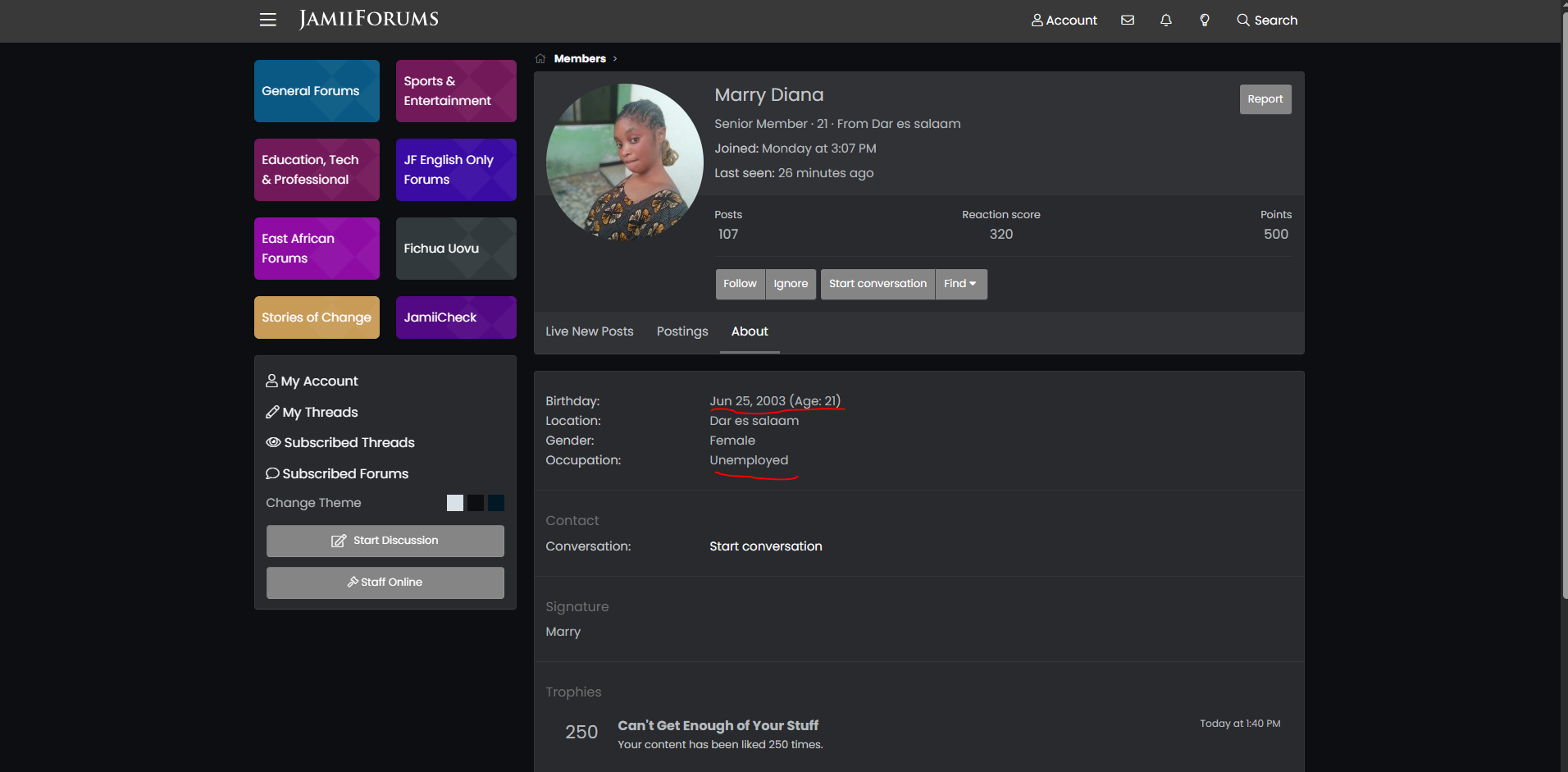This screenshot has height=772, width=1568.
Task: Click the Reaction score value 320
Action: pyautogui.click(x=1001, y=235)
